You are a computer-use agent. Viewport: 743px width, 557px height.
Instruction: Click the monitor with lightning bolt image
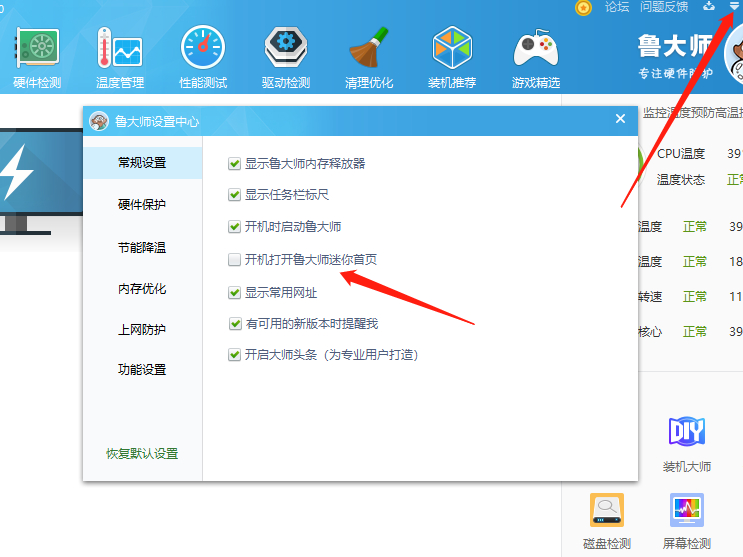(42, 182)
